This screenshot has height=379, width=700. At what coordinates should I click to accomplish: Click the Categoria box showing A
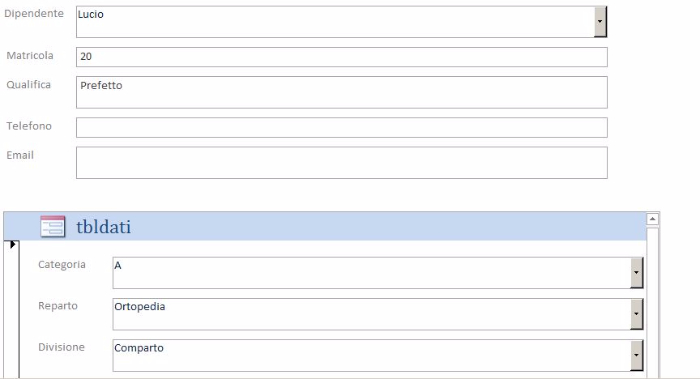point(371,273)
